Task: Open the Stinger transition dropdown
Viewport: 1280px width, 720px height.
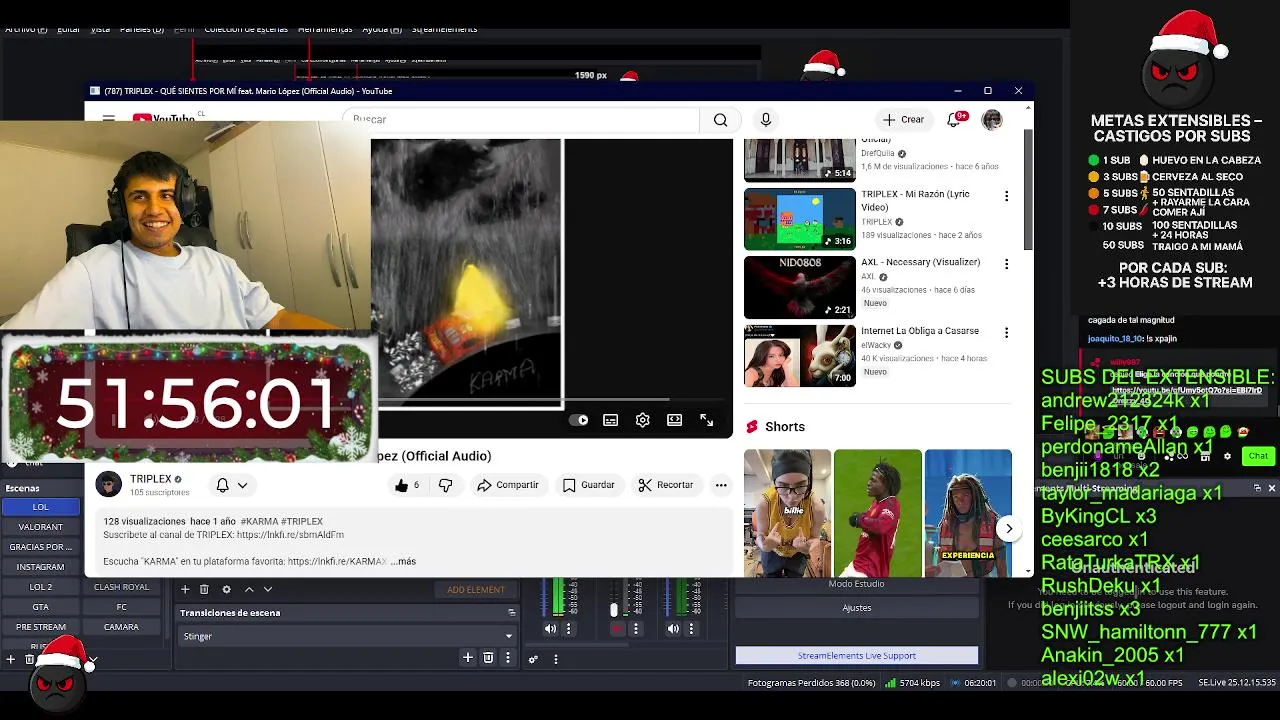Action: coord(347,636)
